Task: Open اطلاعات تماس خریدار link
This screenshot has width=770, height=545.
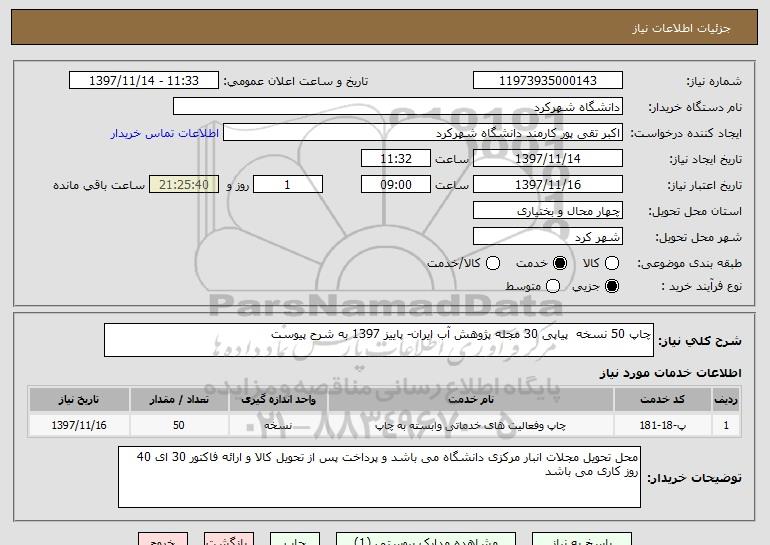Action: [x=165, y=133]
